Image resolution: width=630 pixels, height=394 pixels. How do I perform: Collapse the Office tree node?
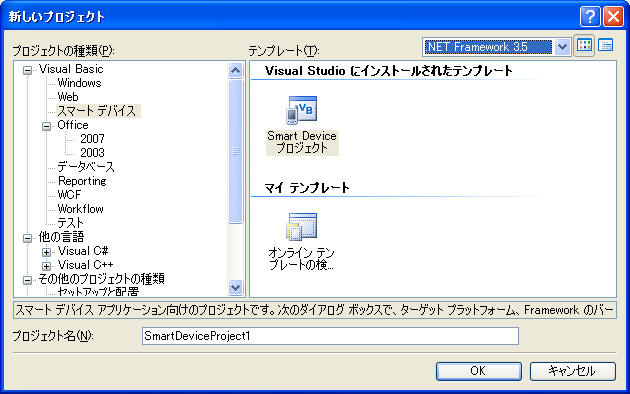click(x=47, y=127)
